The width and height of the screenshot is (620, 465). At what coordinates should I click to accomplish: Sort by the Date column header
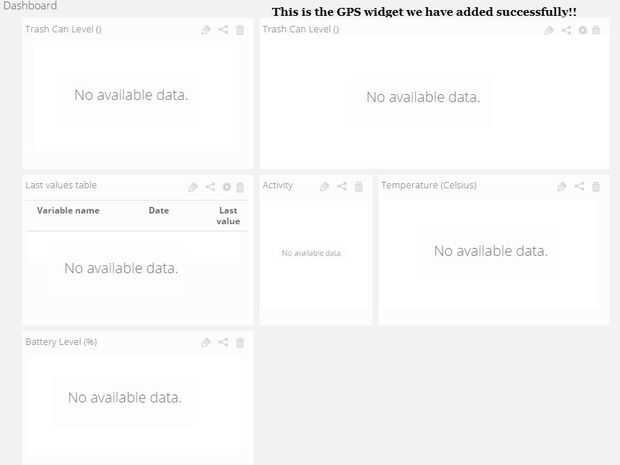(159, 211)
